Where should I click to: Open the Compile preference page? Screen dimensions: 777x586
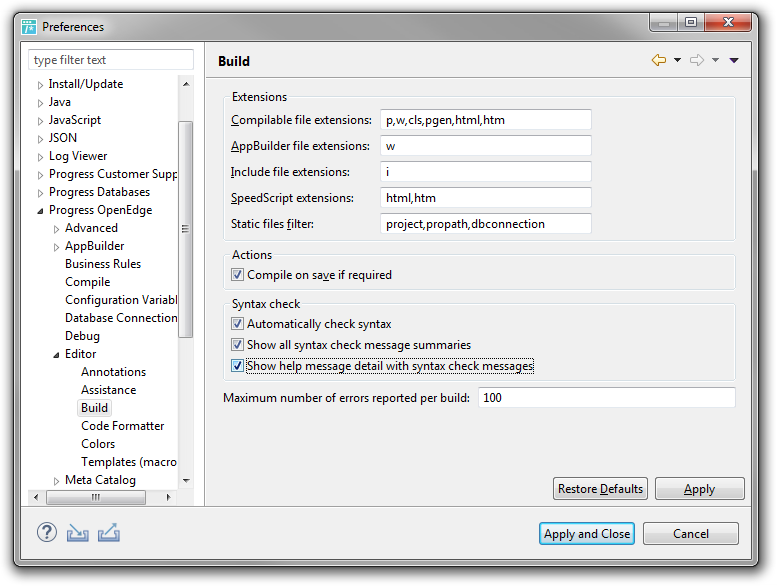[88, 282]
